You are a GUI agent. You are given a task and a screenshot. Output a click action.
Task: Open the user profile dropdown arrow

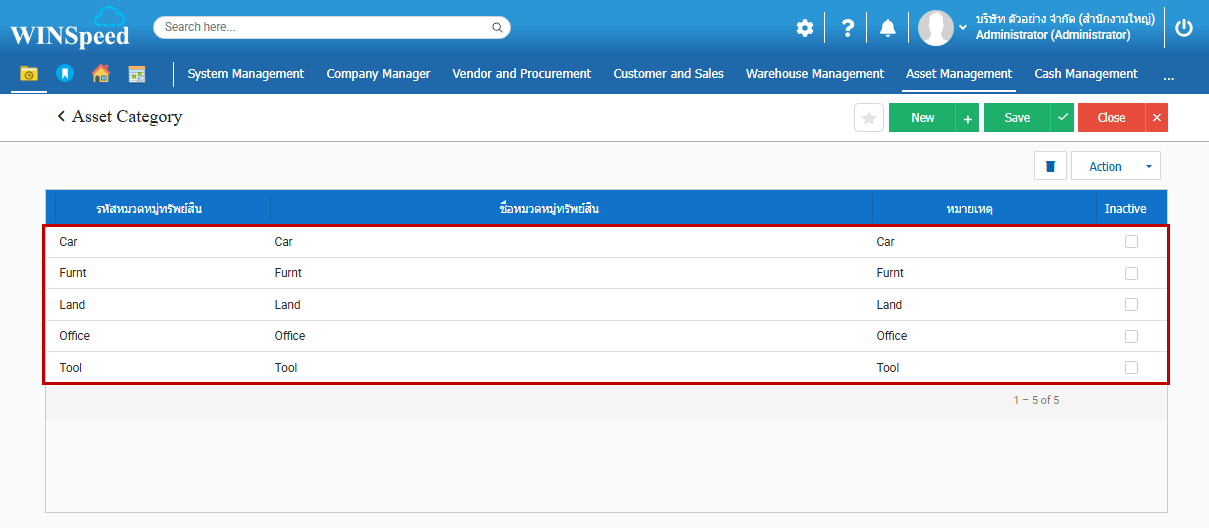point(963,28)
